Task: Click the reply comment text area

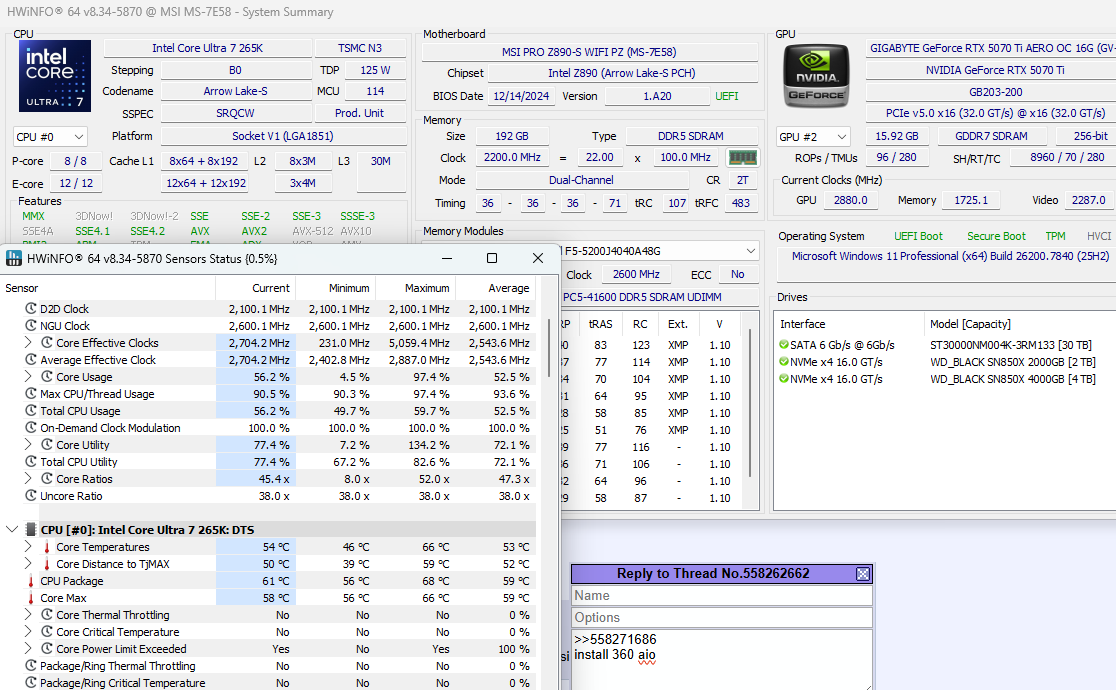Action: (x=722, y=659)
